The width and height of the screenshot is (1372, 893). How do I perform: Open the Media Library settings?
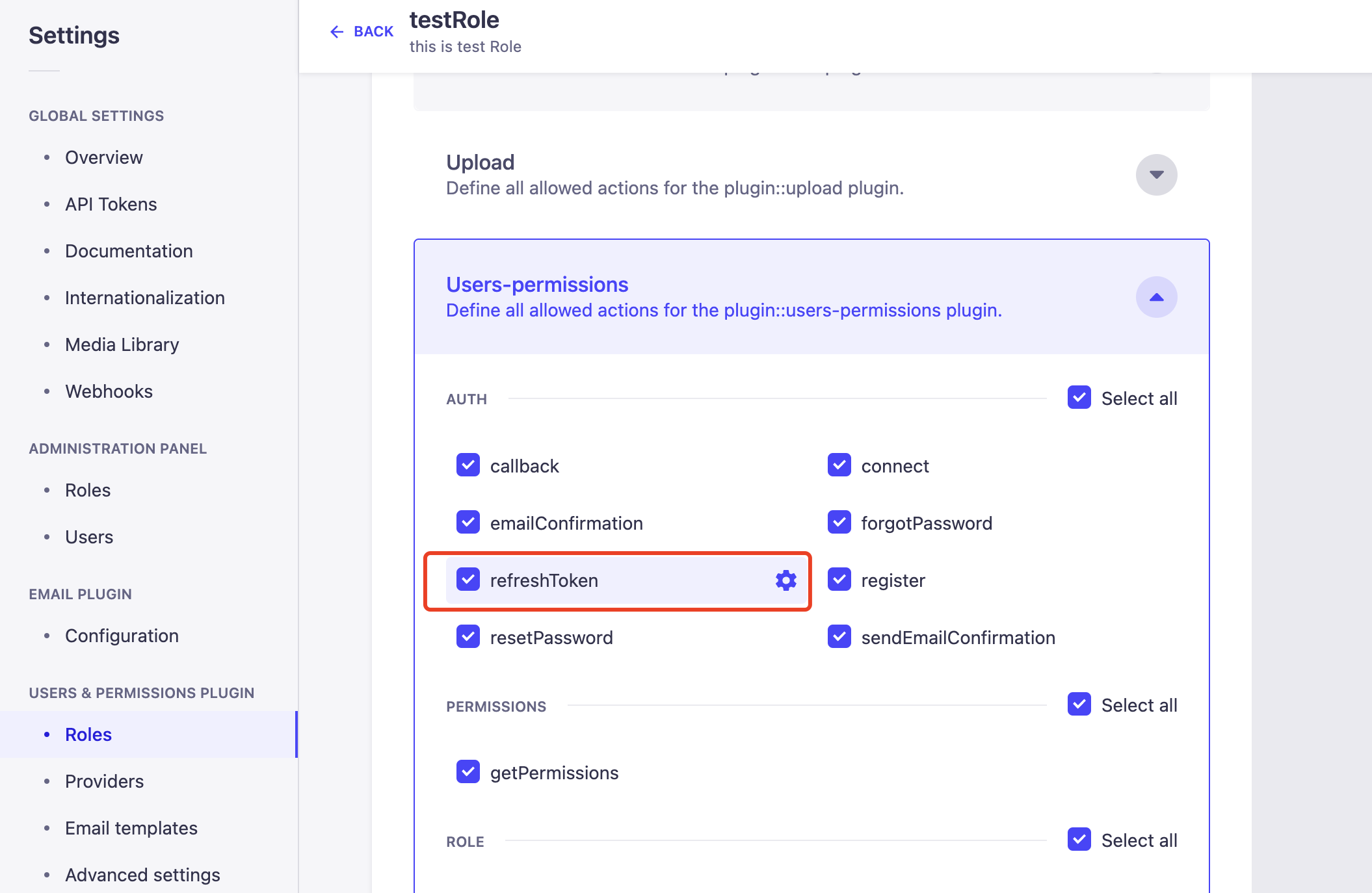point(122,344)
